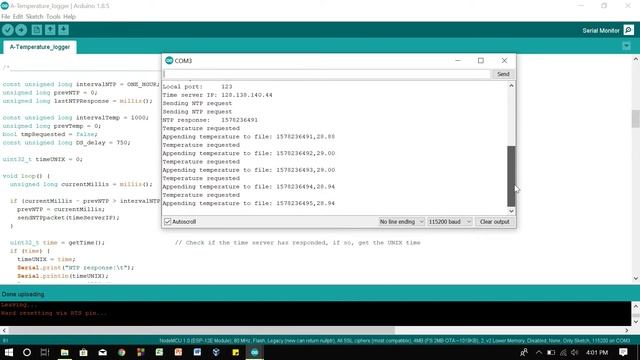Click the Arduino logo in COM3 title bar
640x360 pixels.
[x=169, y=60]
